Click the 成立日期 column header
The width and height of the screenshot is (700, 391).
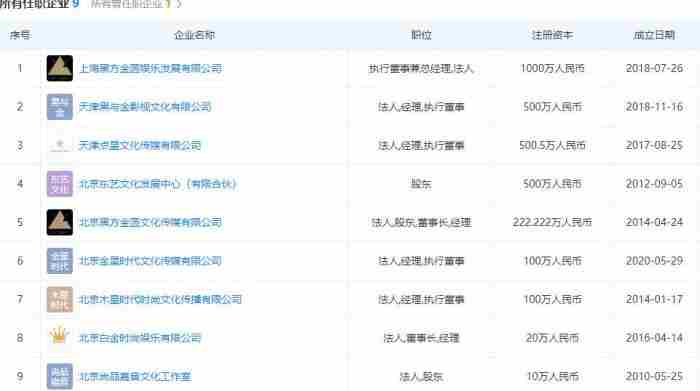(x=654, y=35)
